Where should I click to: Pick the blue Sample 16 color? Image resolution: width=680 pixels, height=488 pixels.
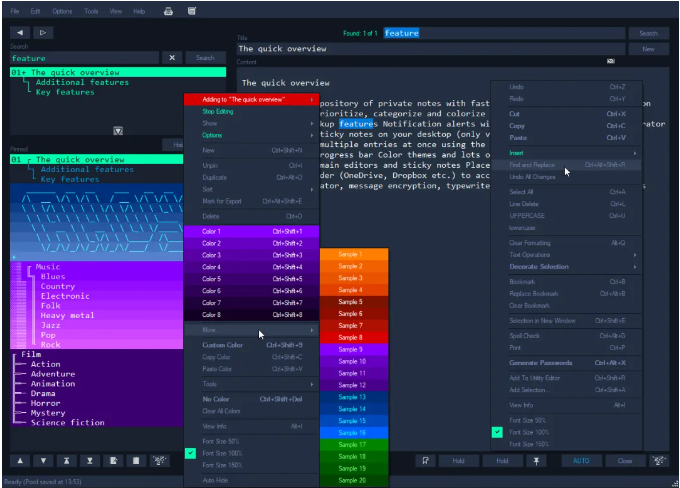354,432
